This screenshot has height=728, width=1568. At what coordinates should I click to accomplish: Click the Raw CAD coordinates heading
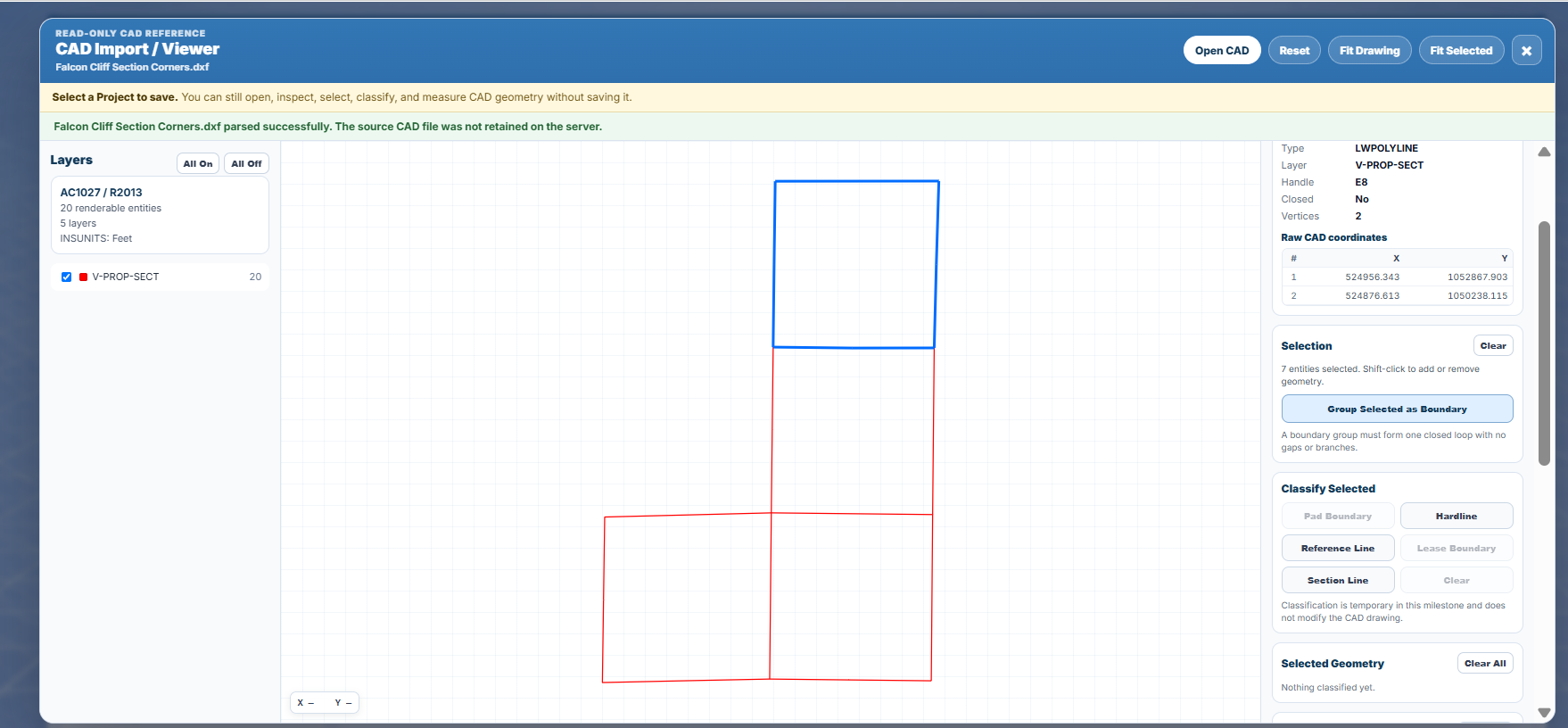(x=1333, y=237)
